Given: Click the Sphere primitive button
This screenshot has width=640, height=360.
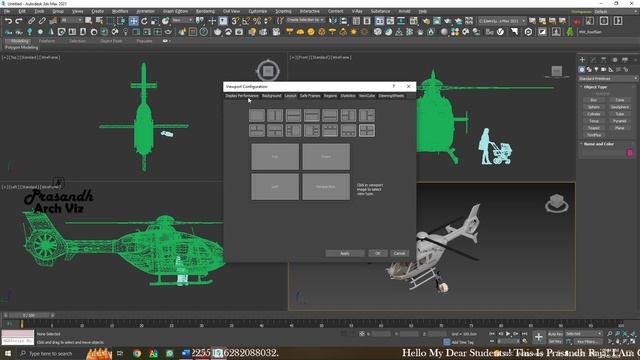Looking at the screenshot, I should [594, 107].
